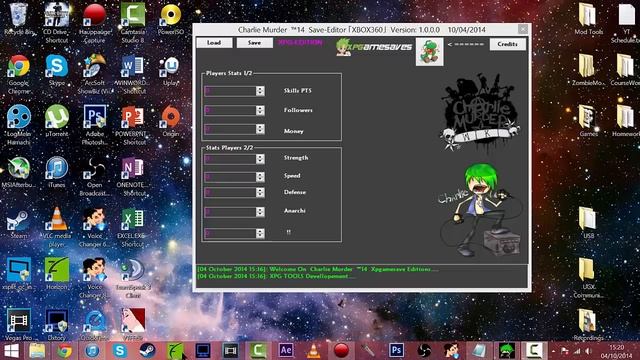Open the Credits button
This screenshot has width=640, height=360.
coord(507,44)
